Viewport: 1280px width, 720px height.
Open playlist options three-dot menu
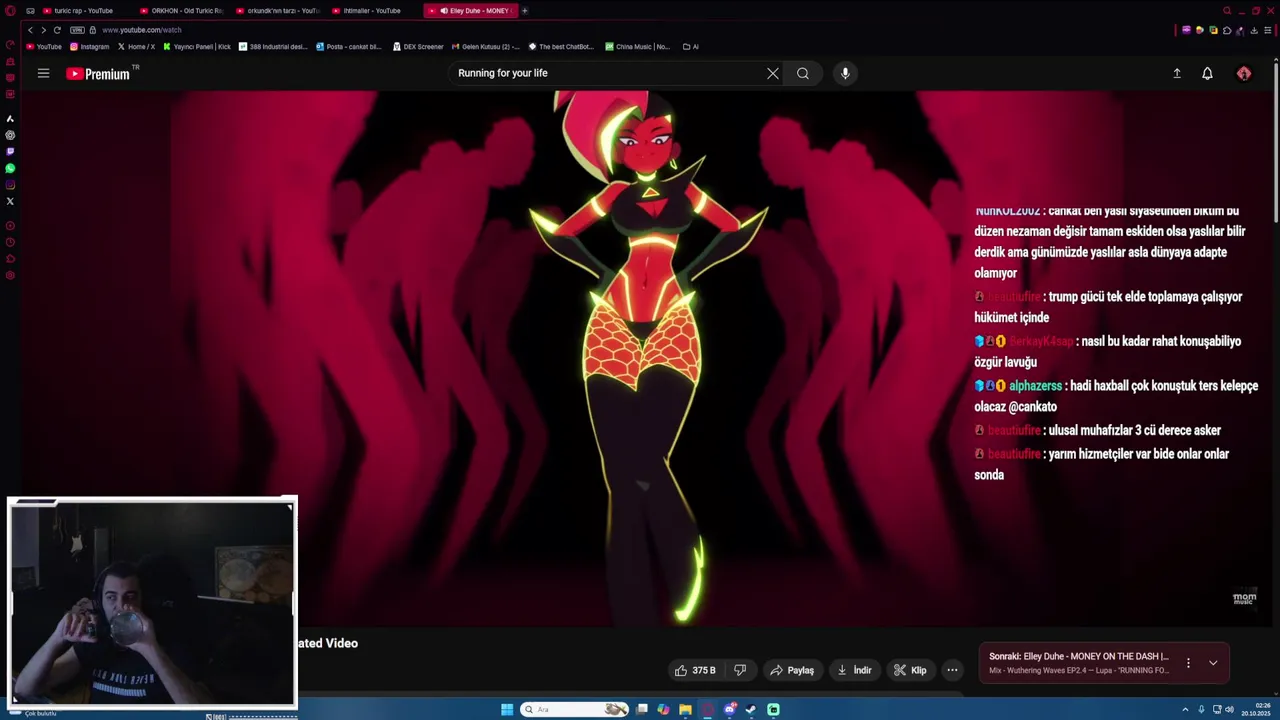pos(1188,663)
